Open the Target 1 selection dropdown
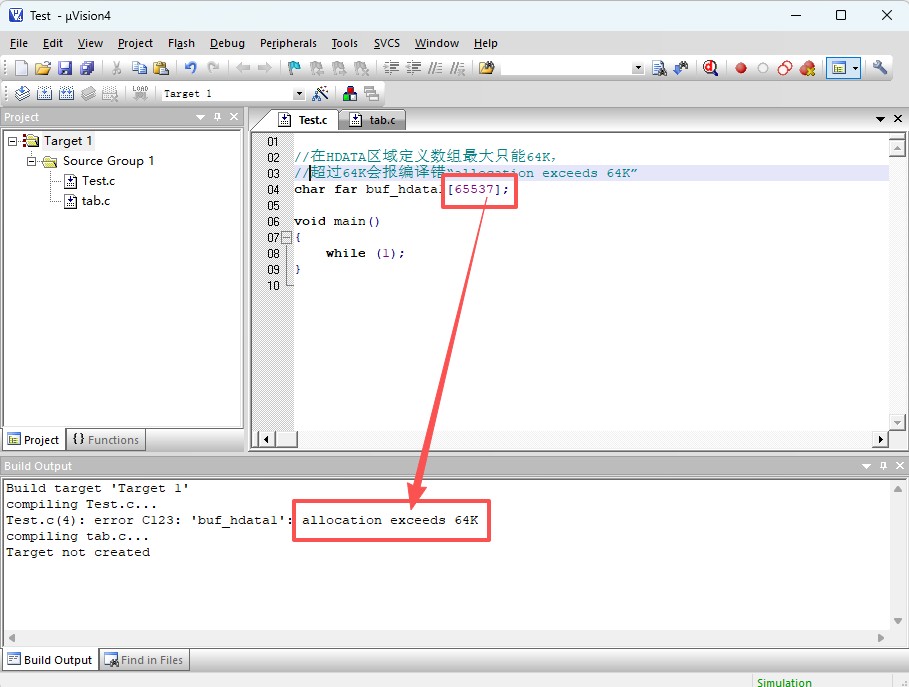 [x=298, y=94]
